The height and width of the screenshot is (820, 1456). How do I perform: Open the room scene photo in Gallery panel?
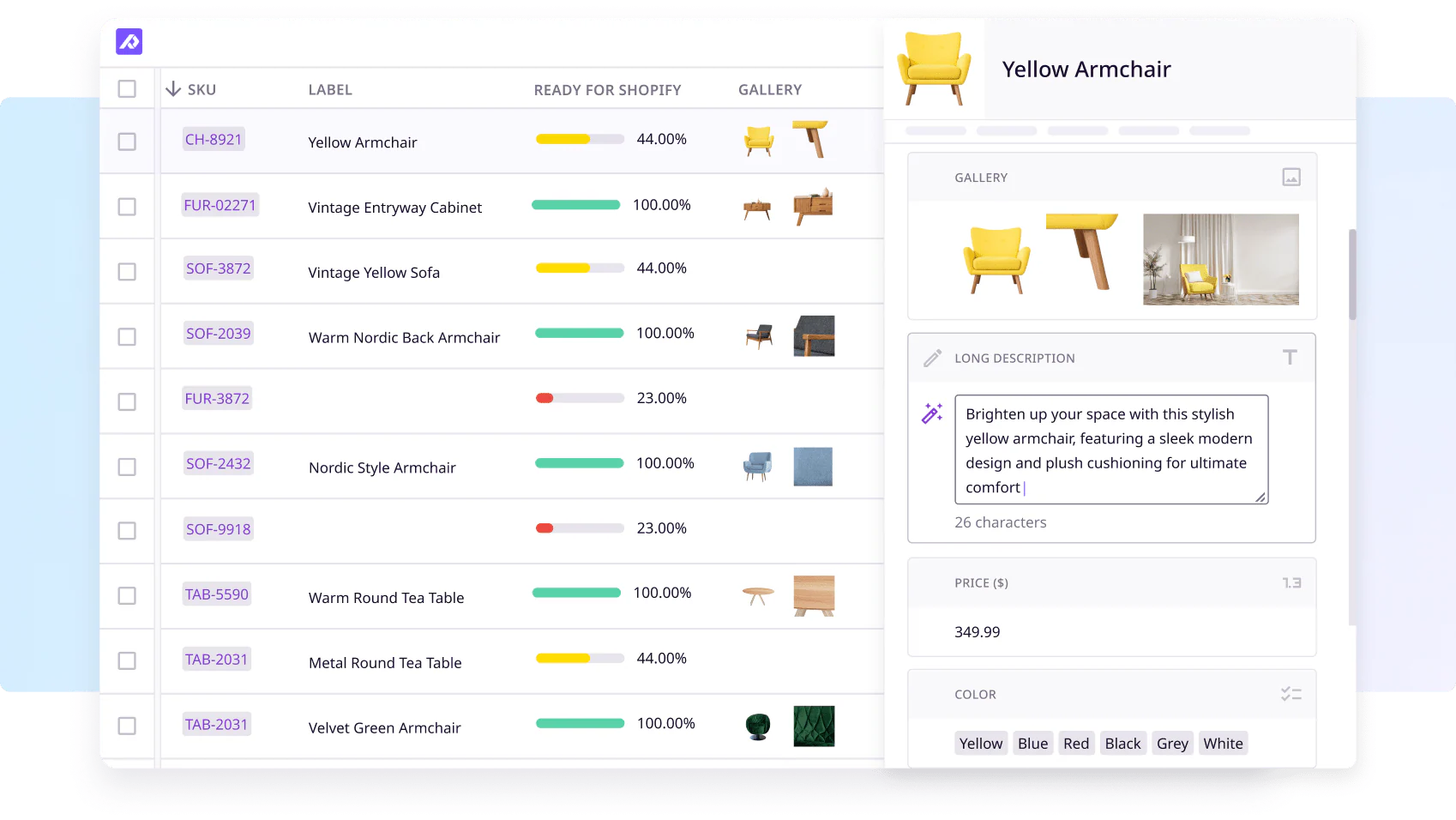coord(1221,260)
